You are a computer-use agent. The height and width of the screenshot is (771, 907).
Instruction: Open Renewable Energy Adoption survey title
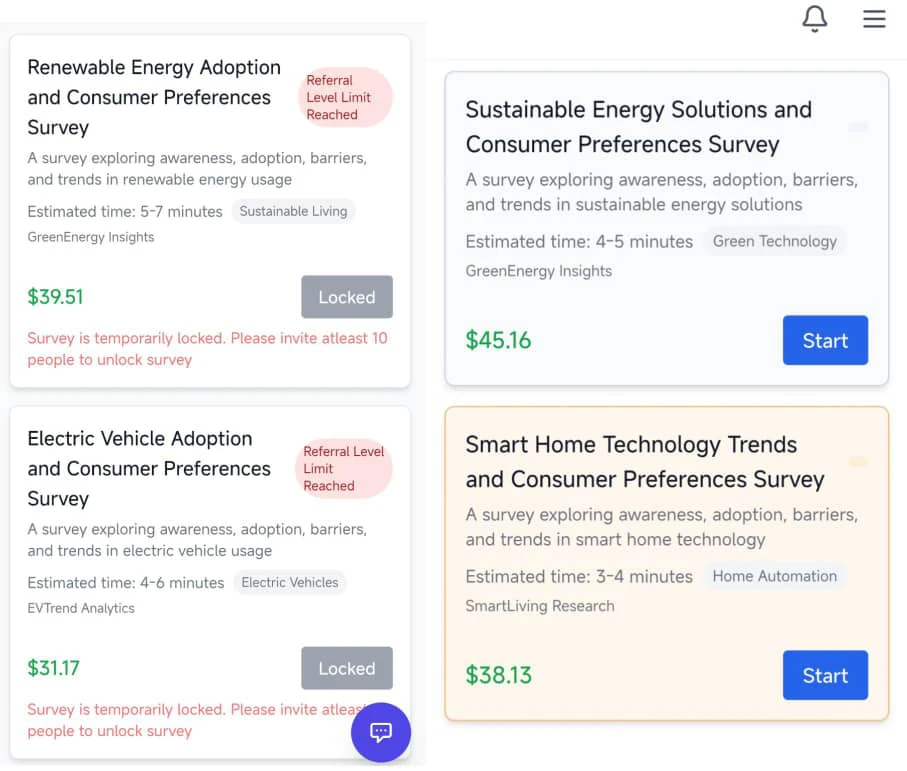[x=154, y=97]
